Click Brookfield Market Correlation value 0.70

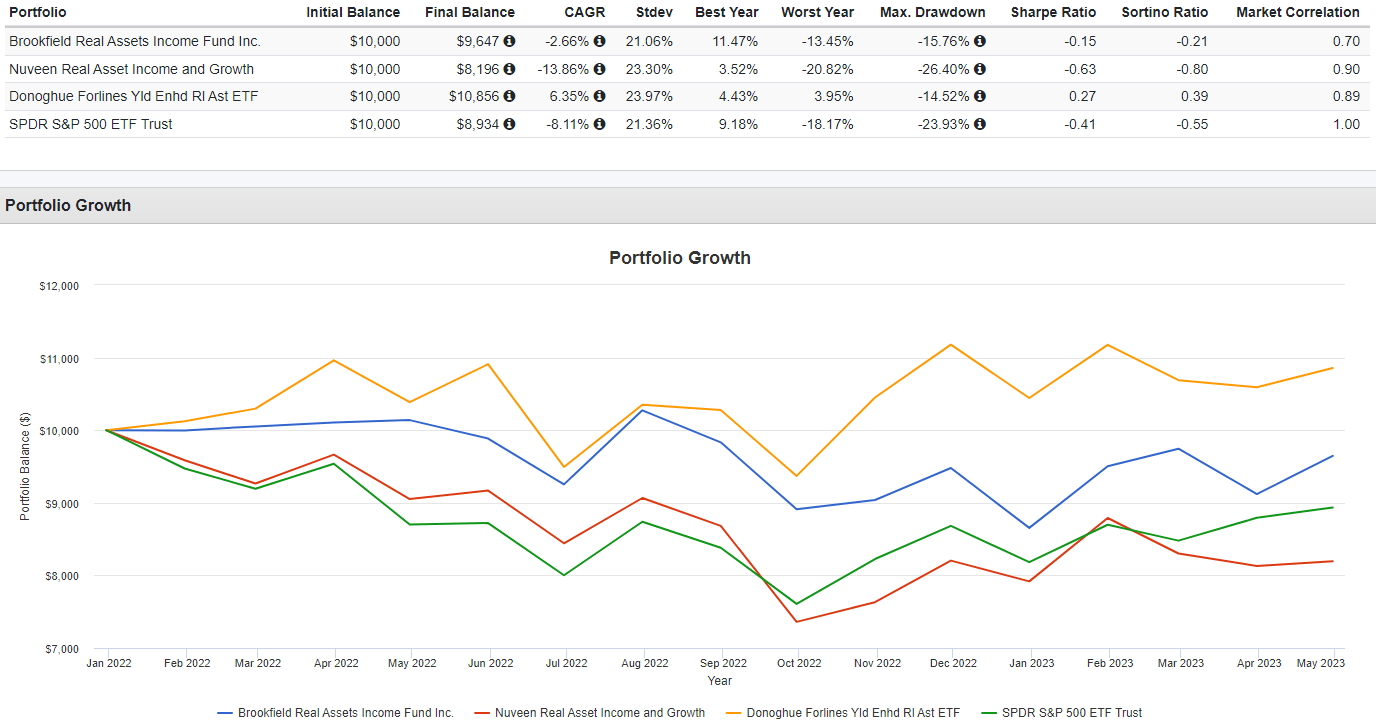pyautogui.click(x=1346, y=42)
